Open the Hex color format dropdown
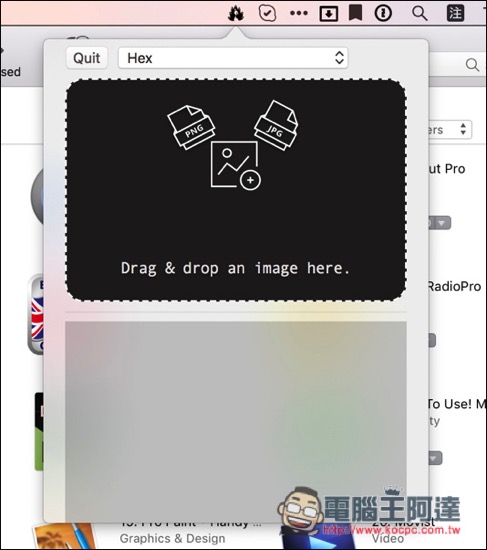 233,58
